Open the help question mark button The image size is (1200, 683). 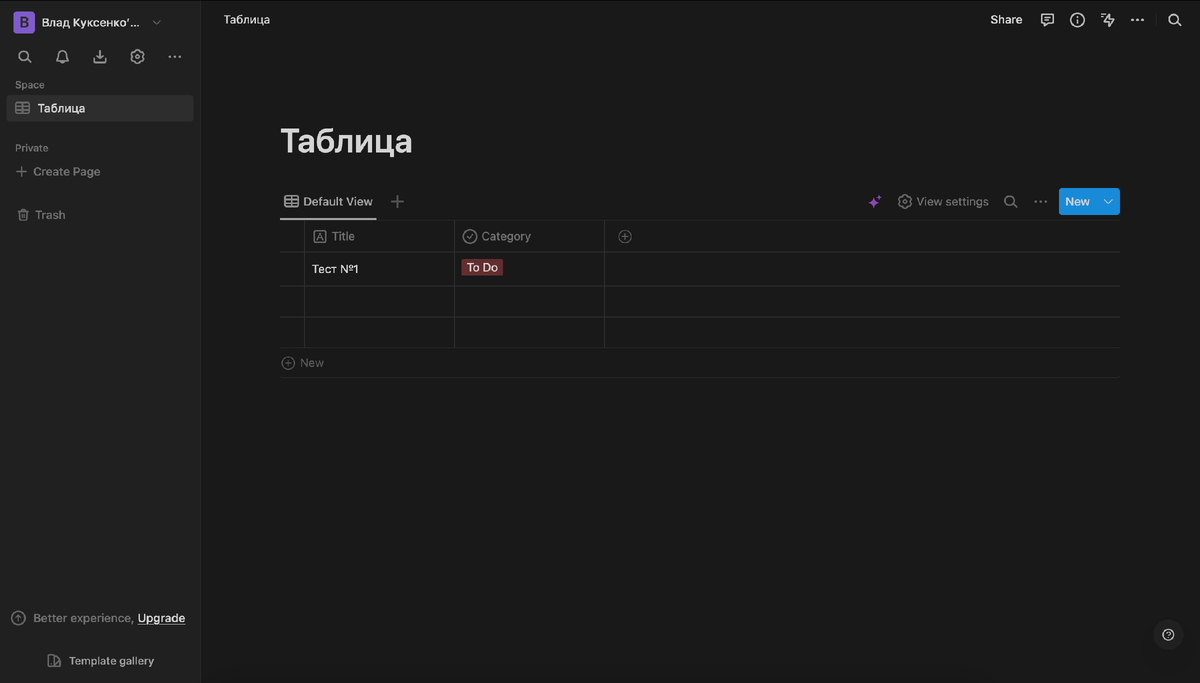pos(1168,634)
